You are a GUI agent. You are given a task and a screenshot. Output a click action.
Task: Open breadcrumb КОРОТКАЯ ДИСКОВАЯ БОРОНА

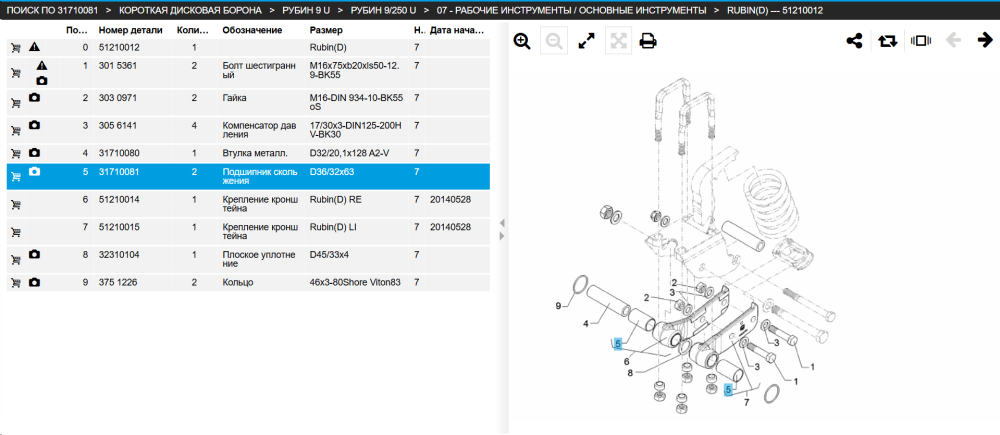tap(190, 10)
